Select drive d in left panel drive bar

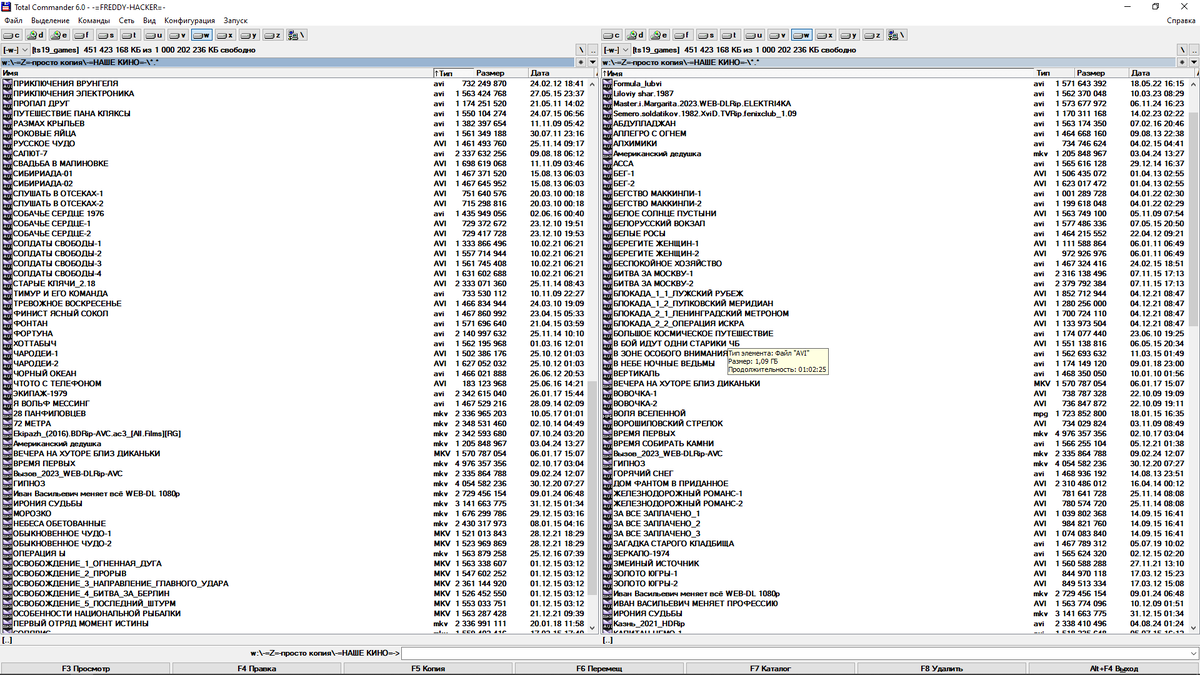pyautogui.click(x=35, y=35)
